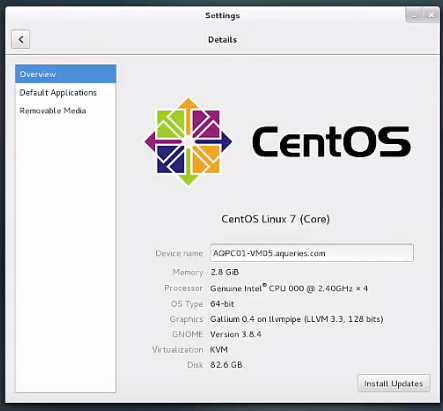This screenshot has width=443, height=411.
Task: Select Overview in the sidebar
Action: pos(66,74)
